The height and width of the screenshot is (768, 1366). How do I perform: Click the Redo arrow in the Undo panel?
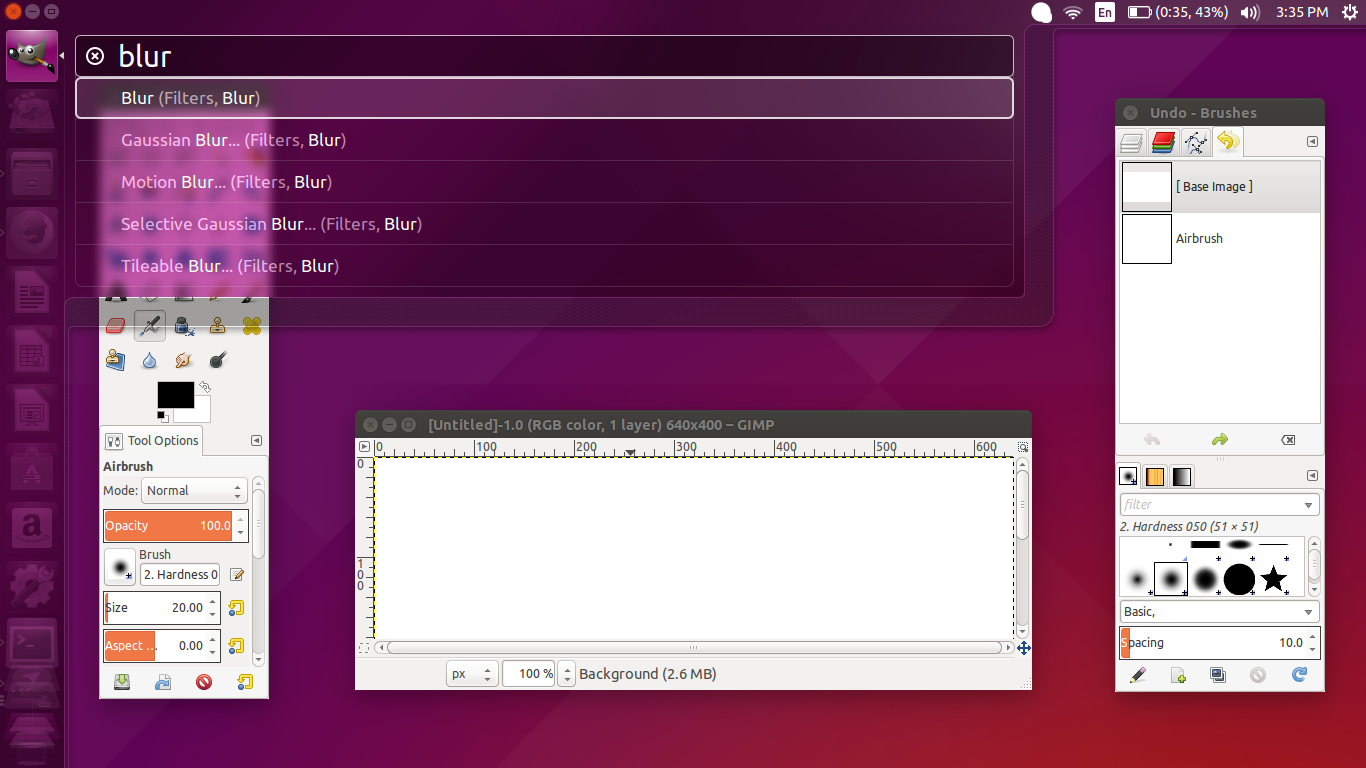tap(1219, 438)
